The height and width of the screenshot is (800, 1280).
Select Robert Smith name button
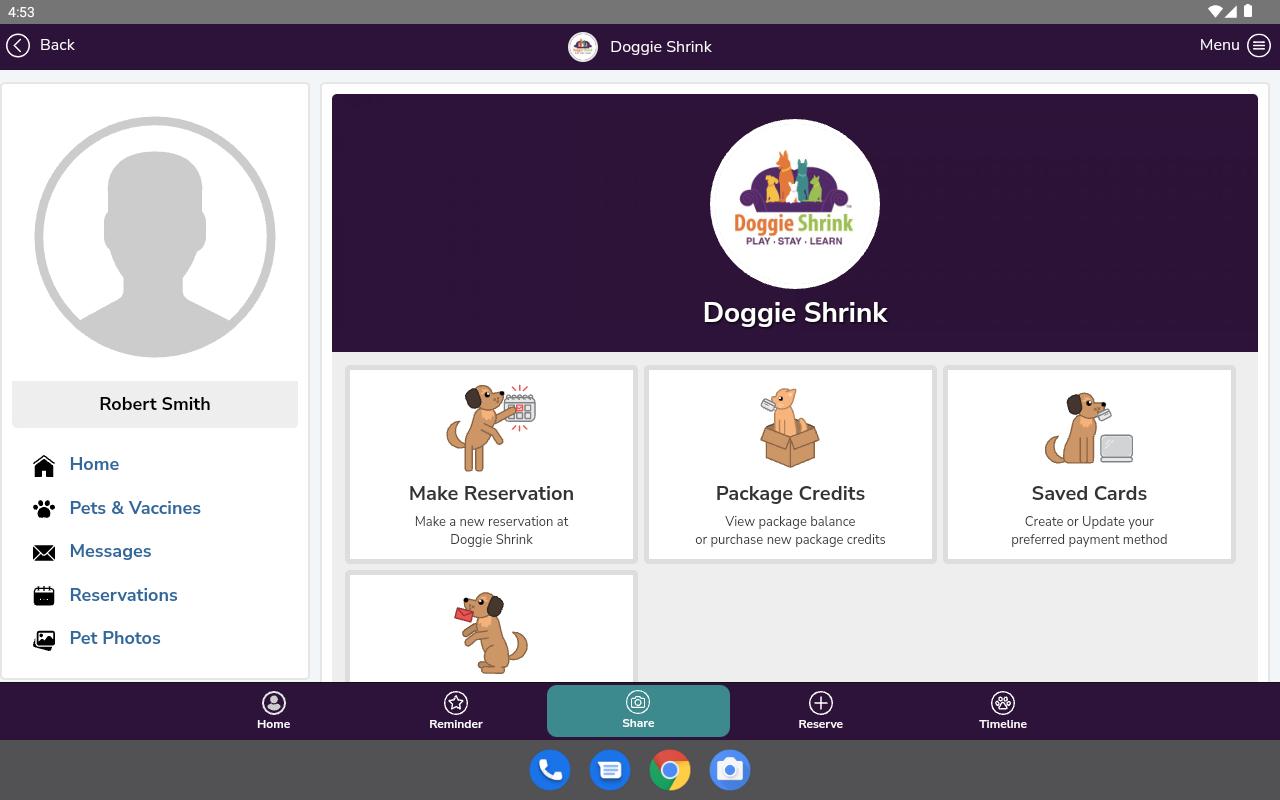click(x=155, y=404)
